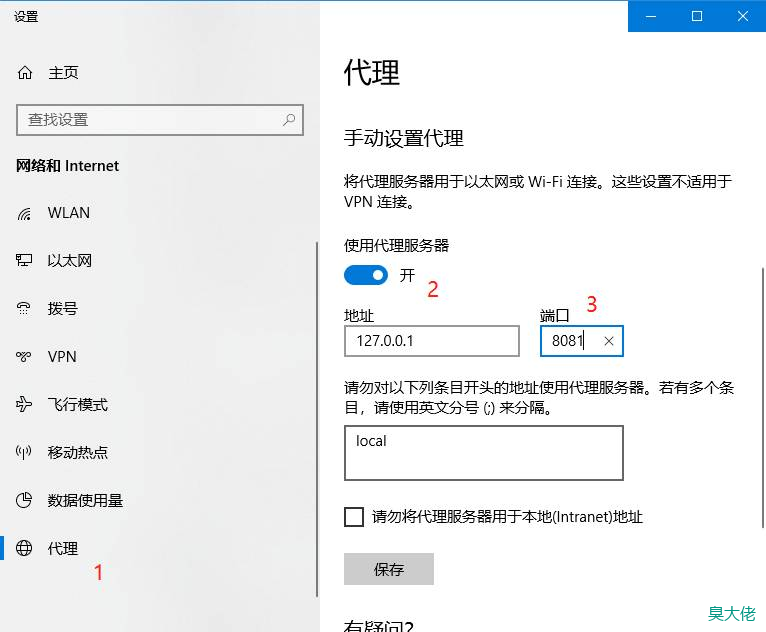Click the address field 127.0.0.1
The height and width of the screenshot is (632, 766).
coord(432,341)
